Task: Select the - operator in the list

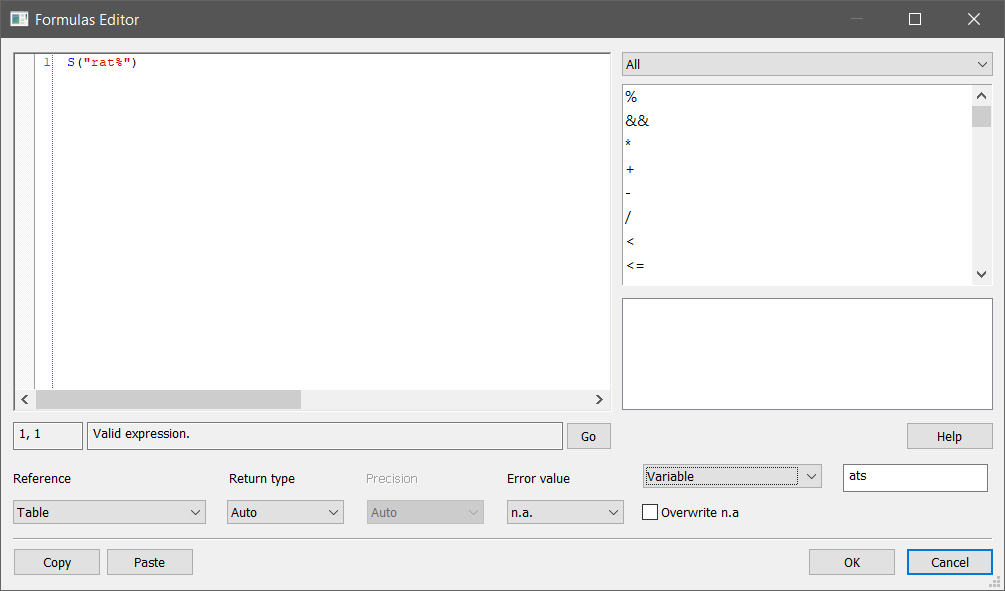Action: click(x=628, y=193)
